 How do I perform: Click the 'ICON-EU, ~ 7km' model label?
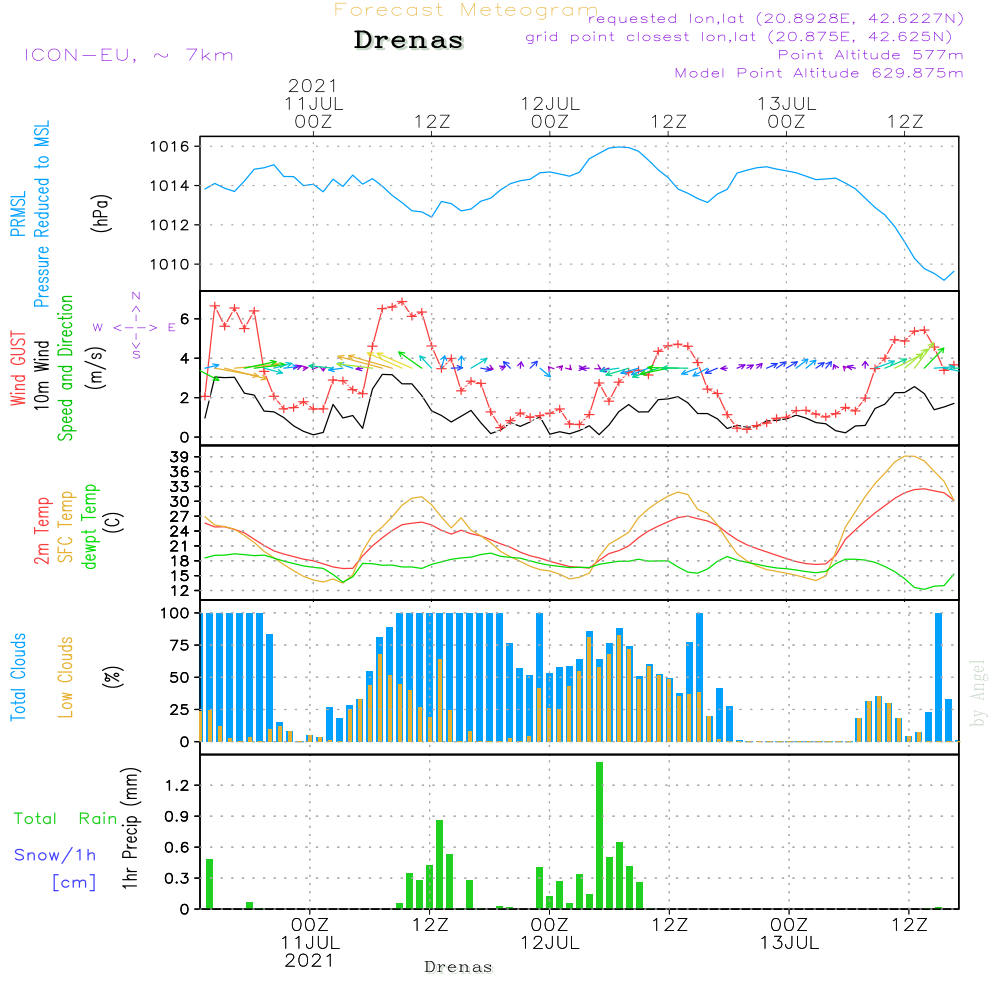pyautogui.click(x=129, y=55)
